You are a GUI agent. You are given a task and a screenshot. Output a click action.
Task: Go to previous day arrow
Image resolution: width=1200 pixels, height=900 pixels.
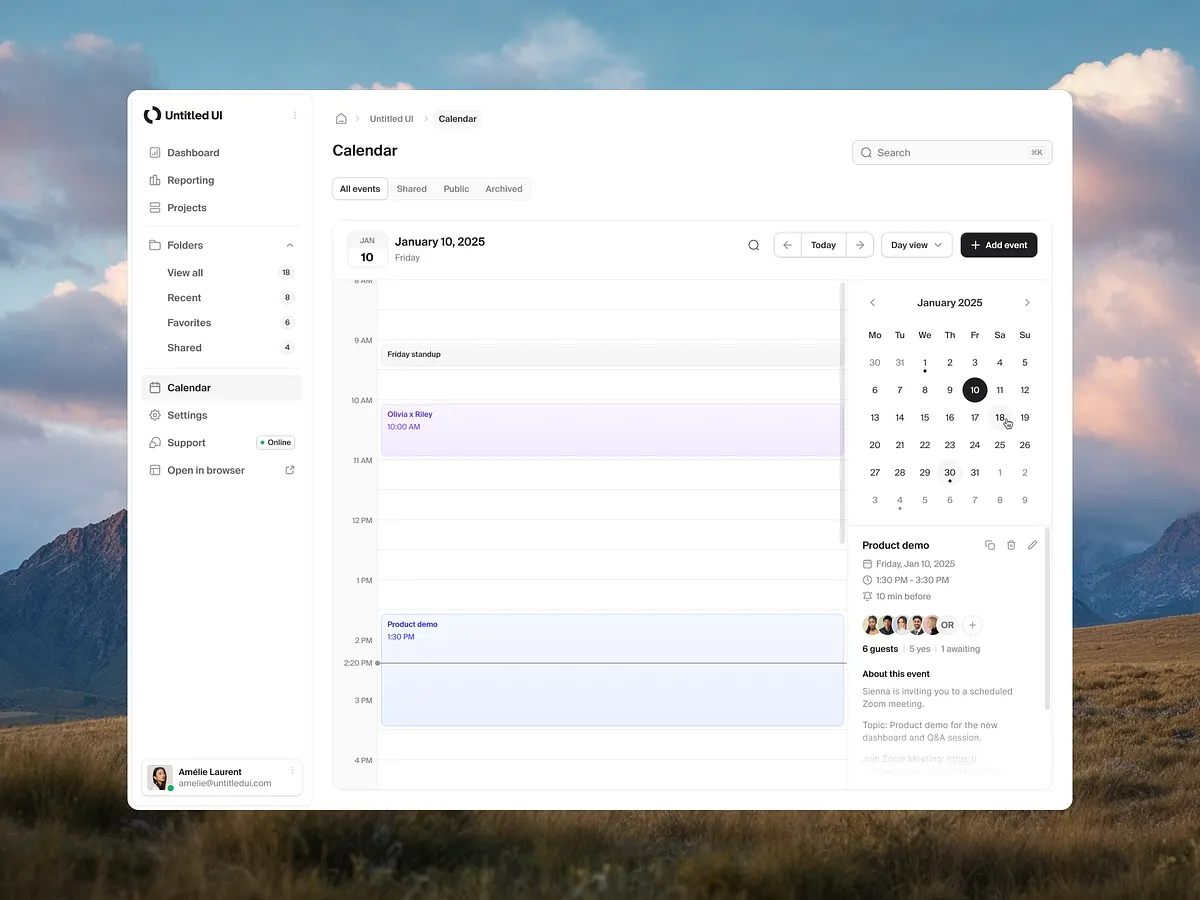787,245
